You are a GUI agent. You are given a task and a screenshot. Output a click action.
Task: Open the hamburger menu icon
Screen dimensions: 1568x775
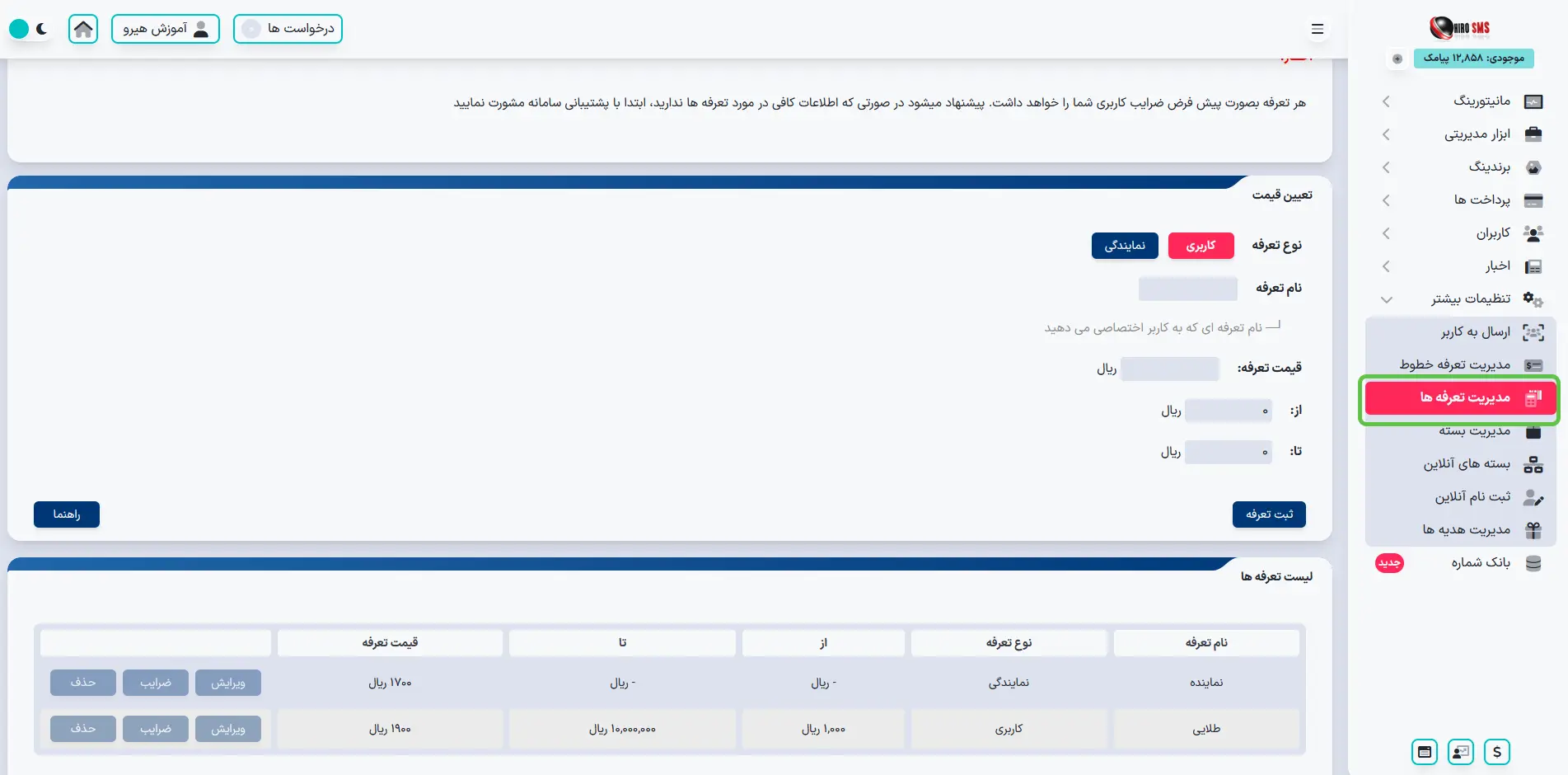coord(1317,29)
